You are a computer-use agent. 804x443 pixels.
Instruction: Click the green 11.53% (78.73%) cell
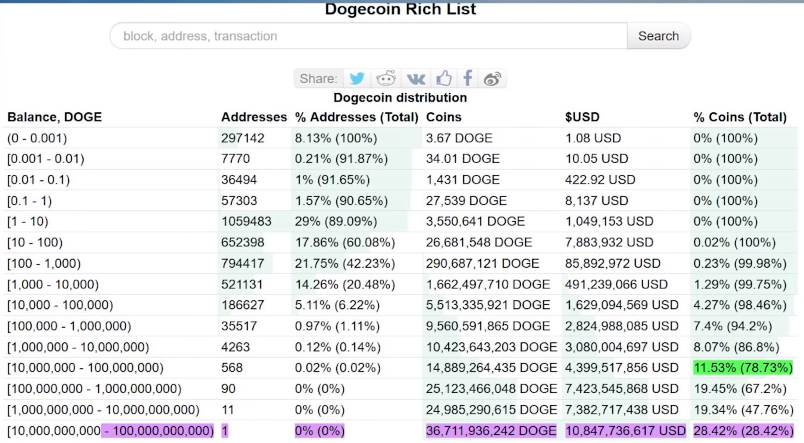point(743,368)
